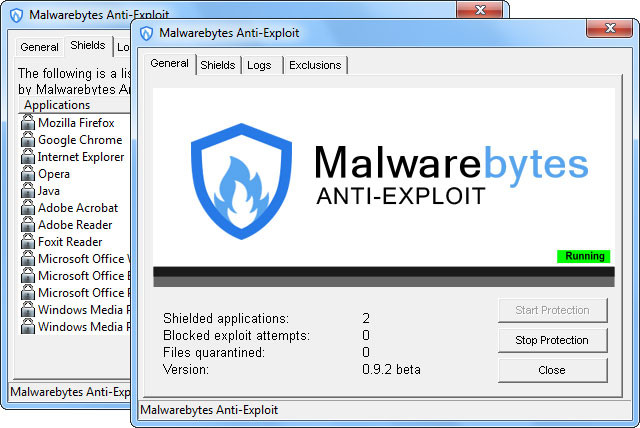Image resolution: width=640 pixels, height=428 pixels.
Task: Open the Exclusions tab
Action: point(315,65)
